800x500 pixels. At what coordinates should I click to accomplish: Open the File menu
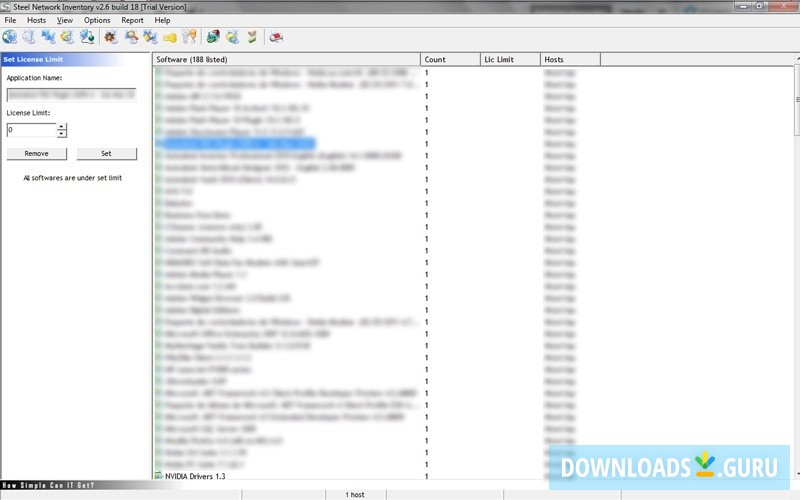tap(10, 20)
